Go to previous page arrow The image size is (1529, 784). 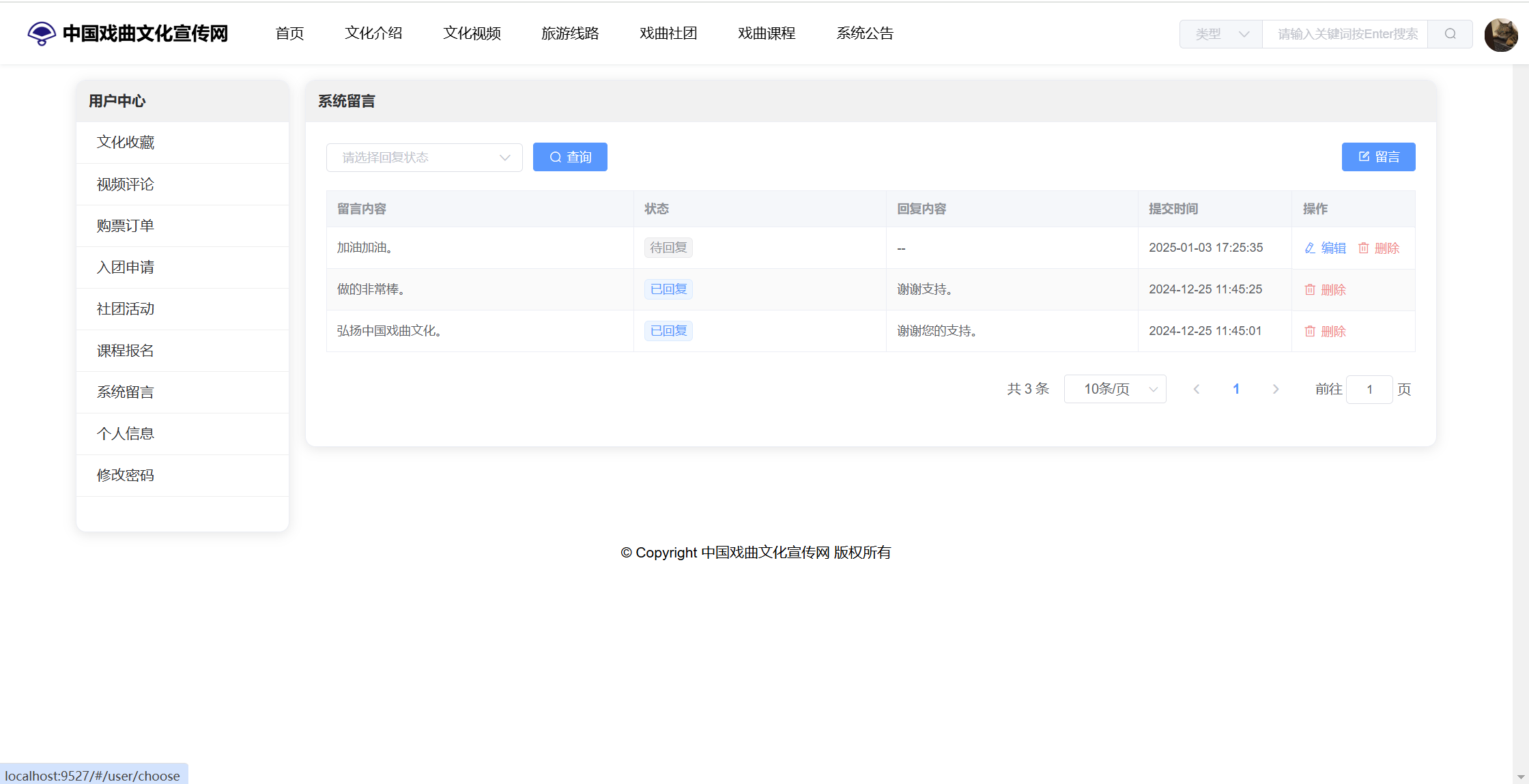pos(1197,389)
